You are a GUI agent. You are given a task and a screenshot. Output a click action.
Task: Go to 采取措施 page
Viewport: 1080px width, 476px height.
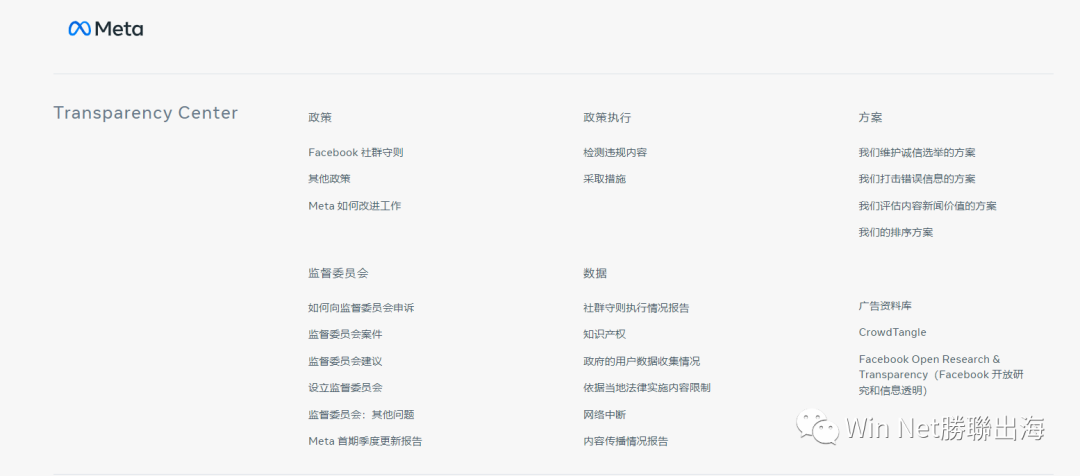click(x=605, y=179)
